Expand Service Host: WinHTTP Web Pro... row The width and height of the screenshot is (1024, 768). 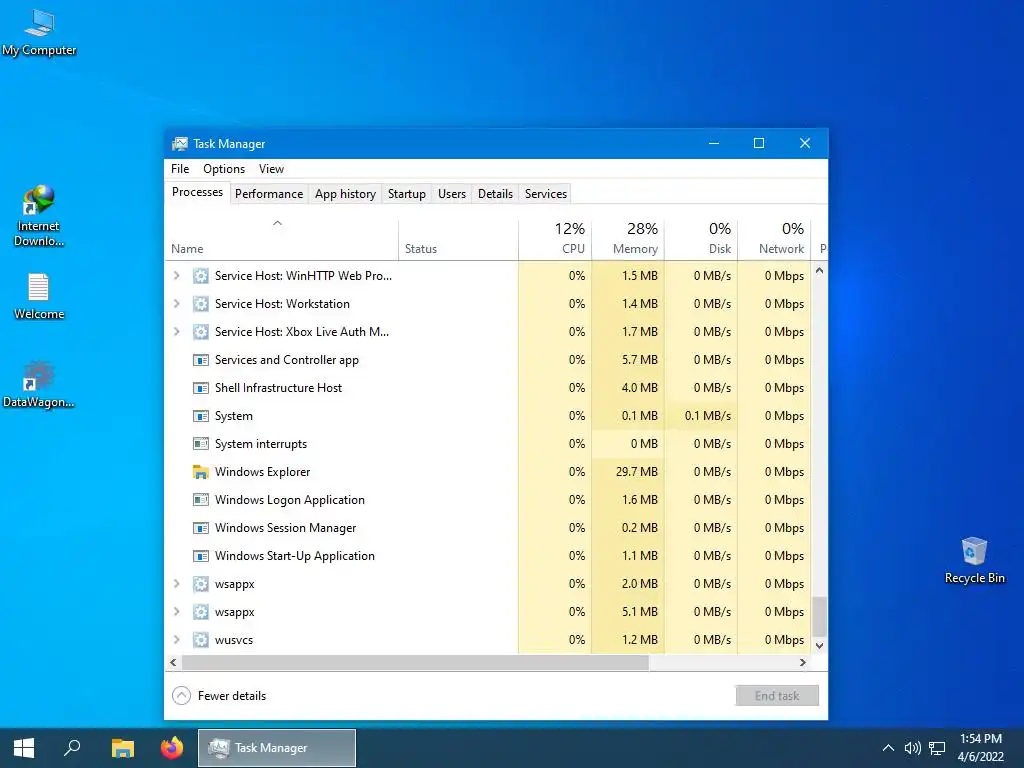(176, 276)
